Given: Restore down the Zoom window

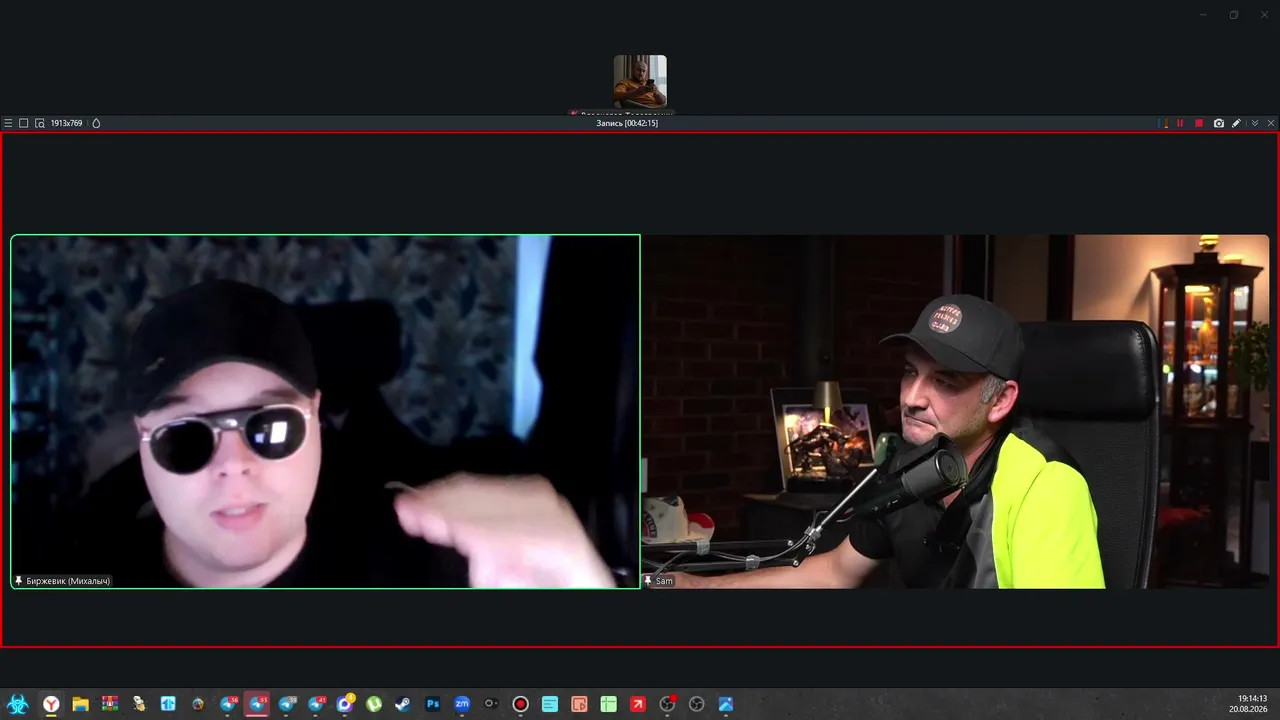Looking at the screenshot, I should pos(1234,15).
